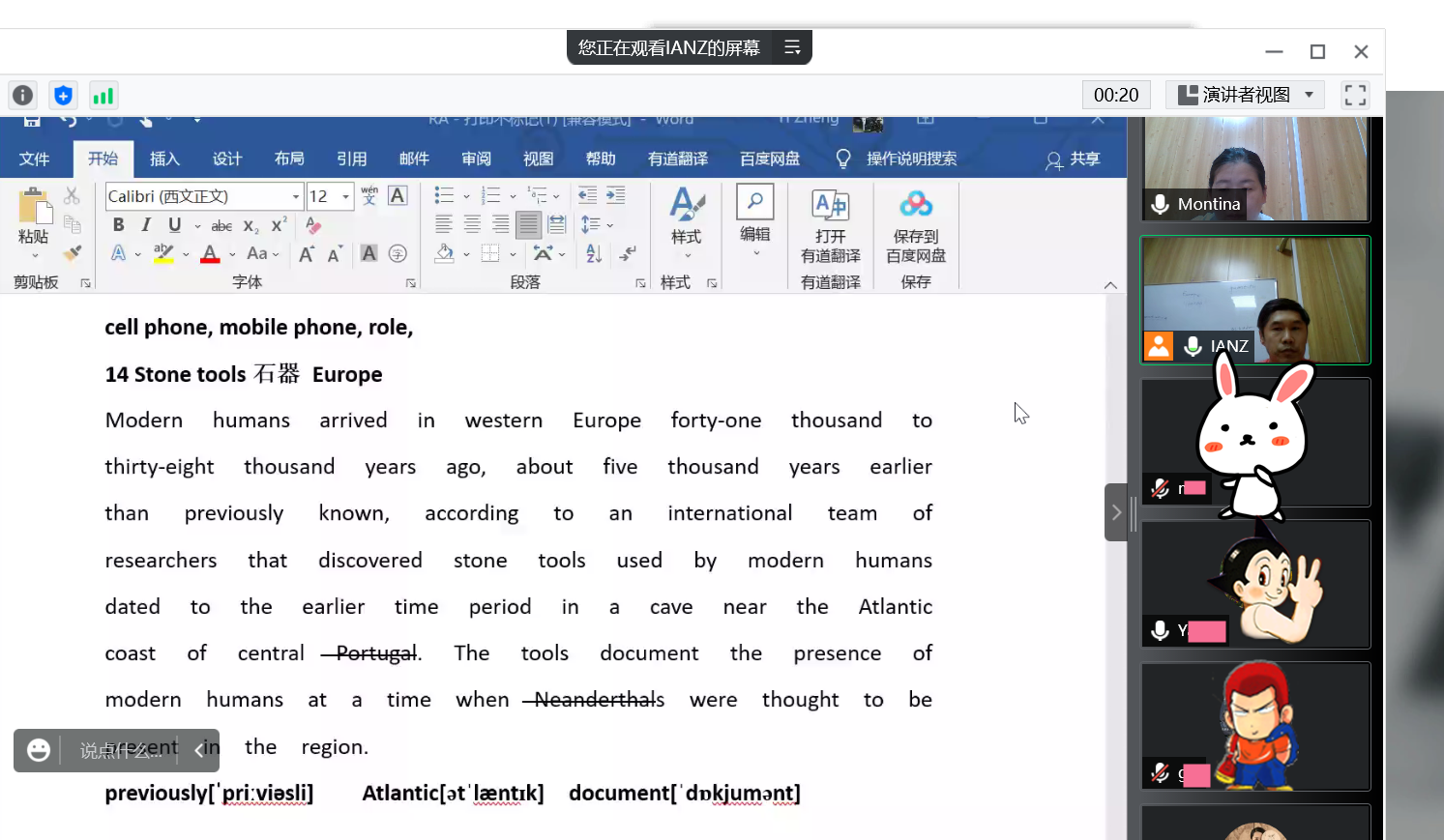Open font dialog launcher

click(411, 283)
